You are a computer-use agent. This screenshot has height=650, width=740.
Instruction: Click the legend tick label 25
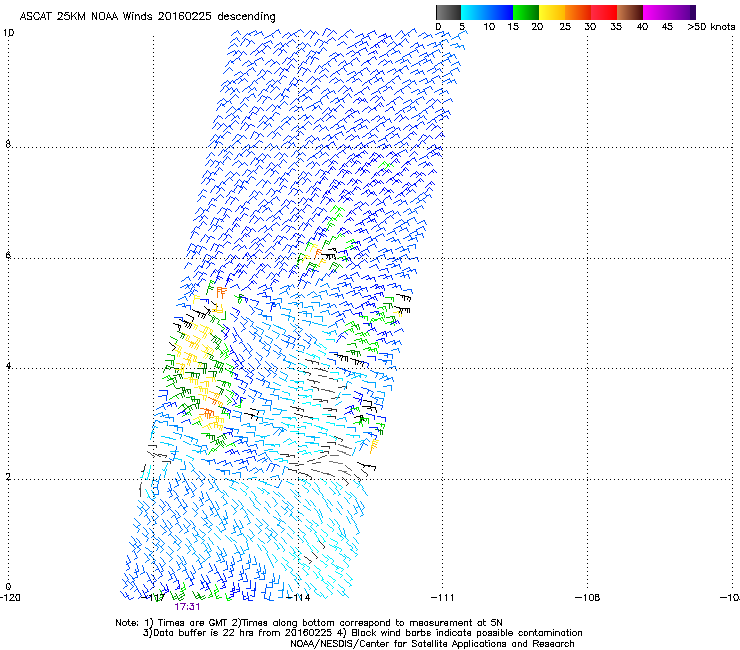565,27
